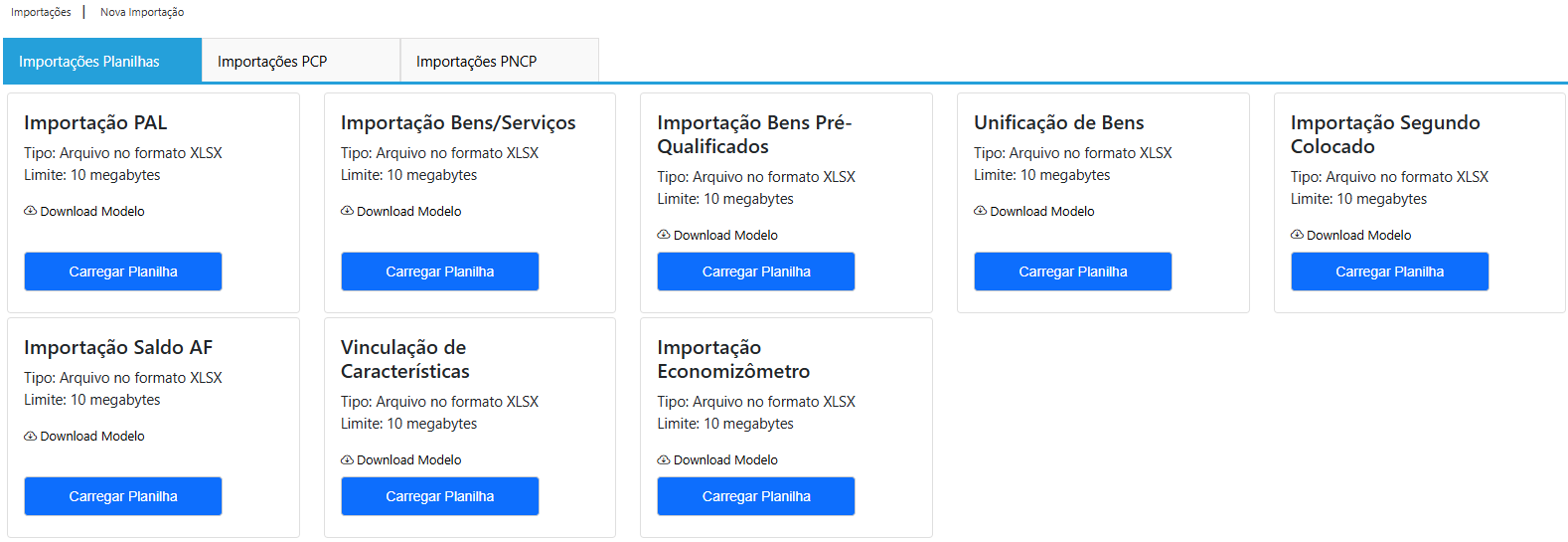The width and height of the screenshot is (1568, 542).
Task: Click download cloud icon in Importação Bens/Serviços card
Action: pyautogui.click(x=347, y=211)
